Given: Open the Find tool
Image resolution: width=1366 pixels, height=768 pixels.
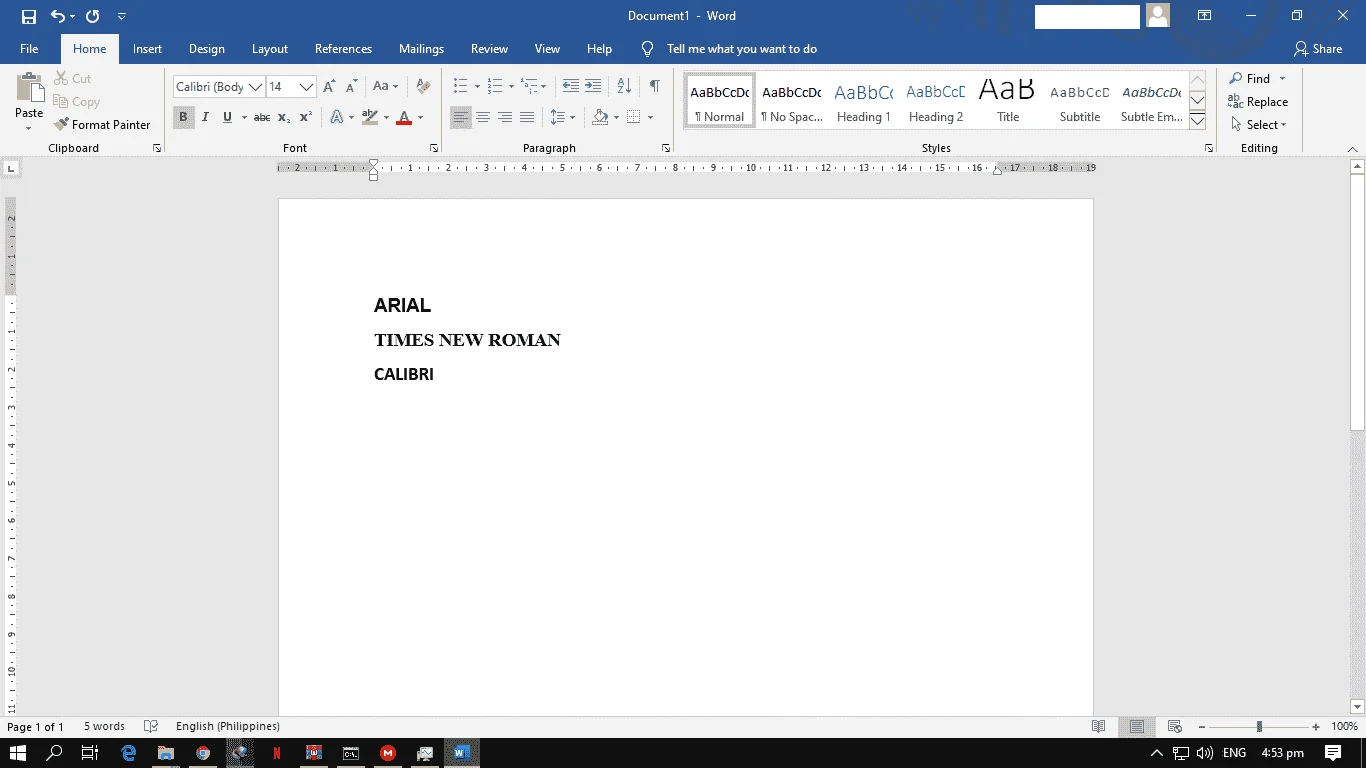Looking at the screenshot, I should coord(1250,78).
